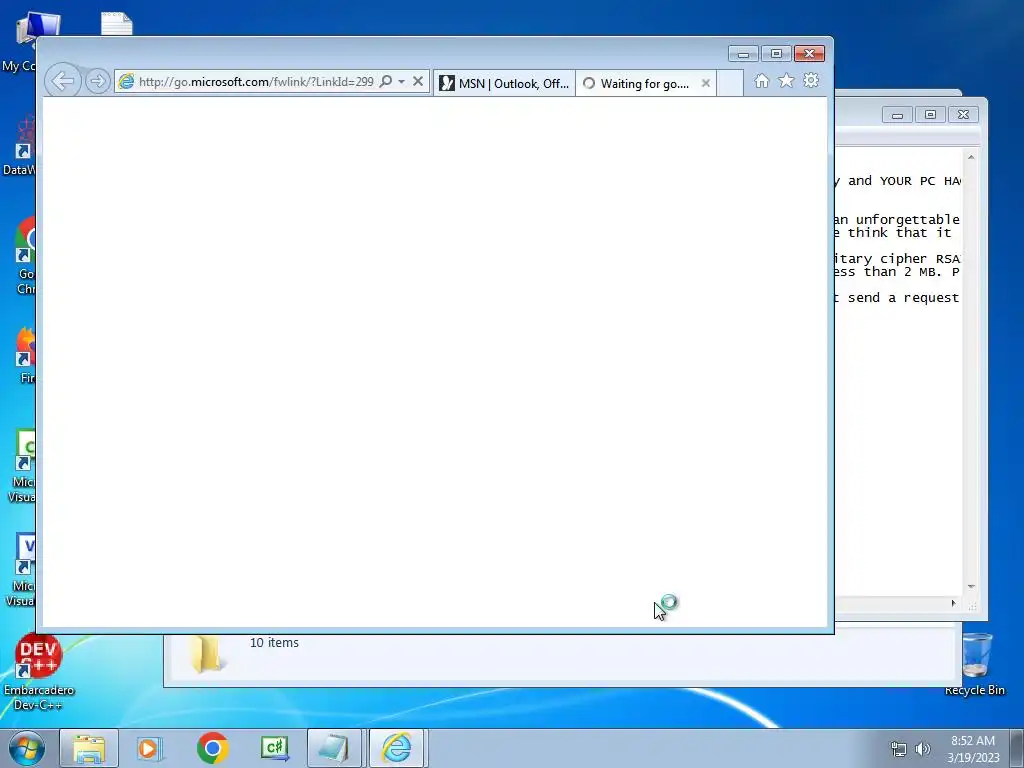Close the Notepad window behind
Screen dimensions: 1024x768
point(963,115)
